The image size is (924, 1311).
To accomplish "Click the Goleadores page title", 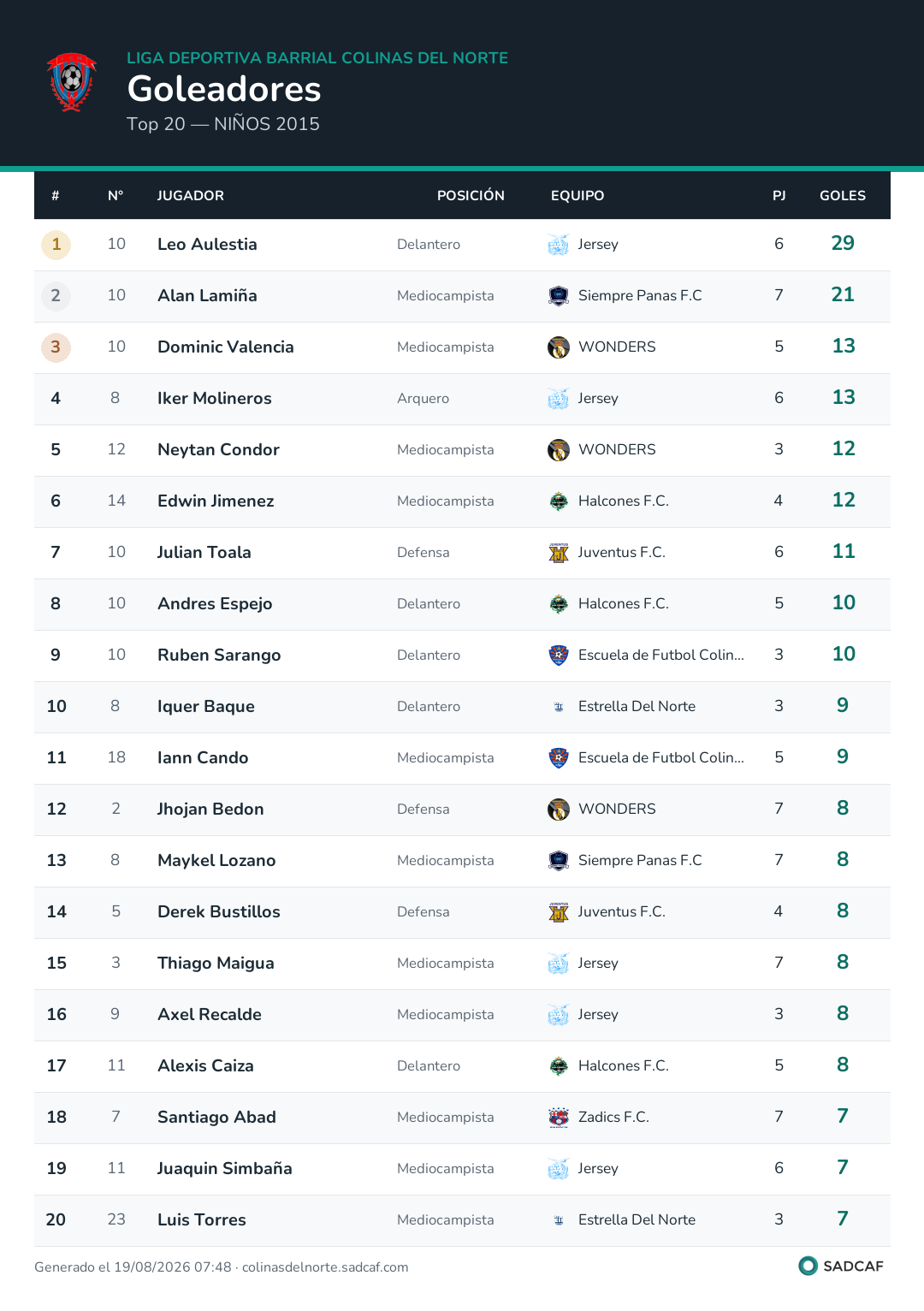I will pos(224,89).
